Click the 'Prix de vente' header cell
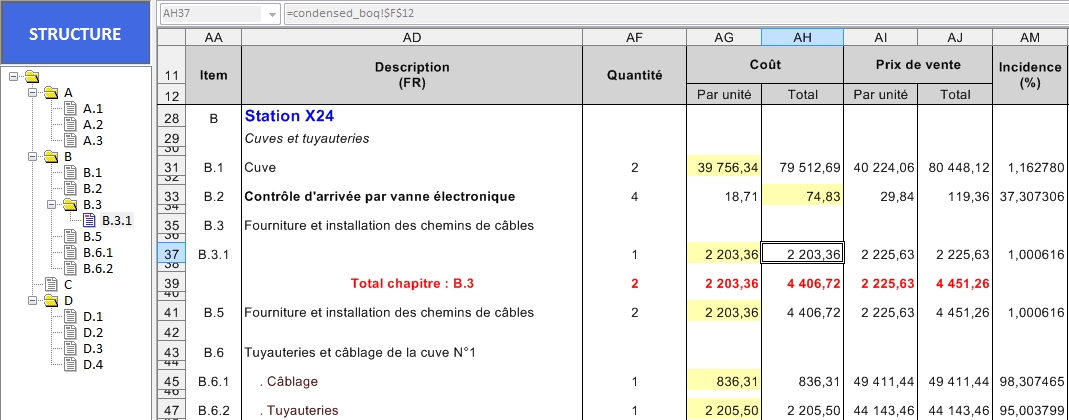The image size is (1069, 420). click(x=918, y=65)
